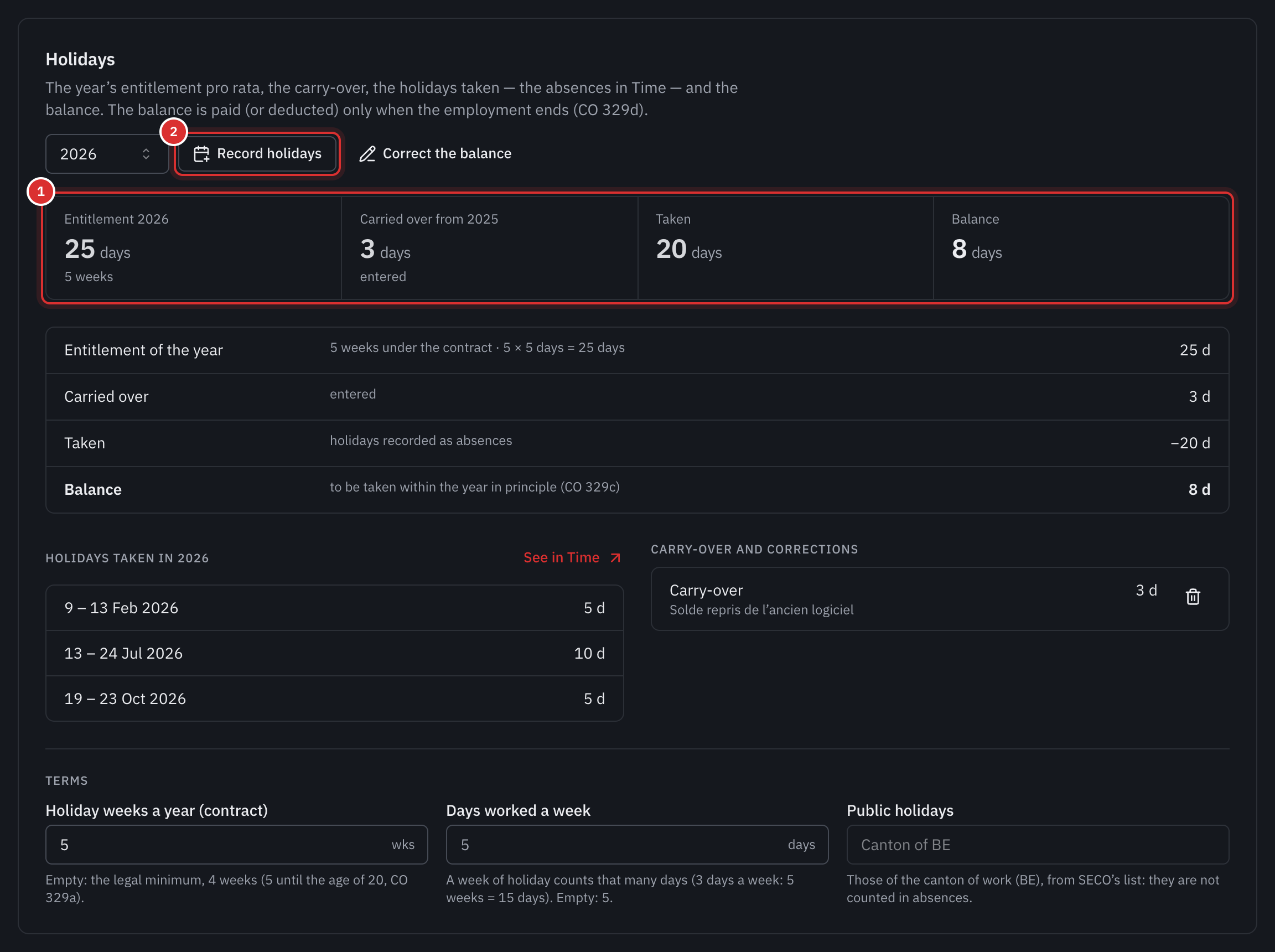Image resolution: width=1275 pixels, height=952 pixels.
Task: Select the 19 – 23 Oct 2026 holiday row
Action: tap(334, 699)
